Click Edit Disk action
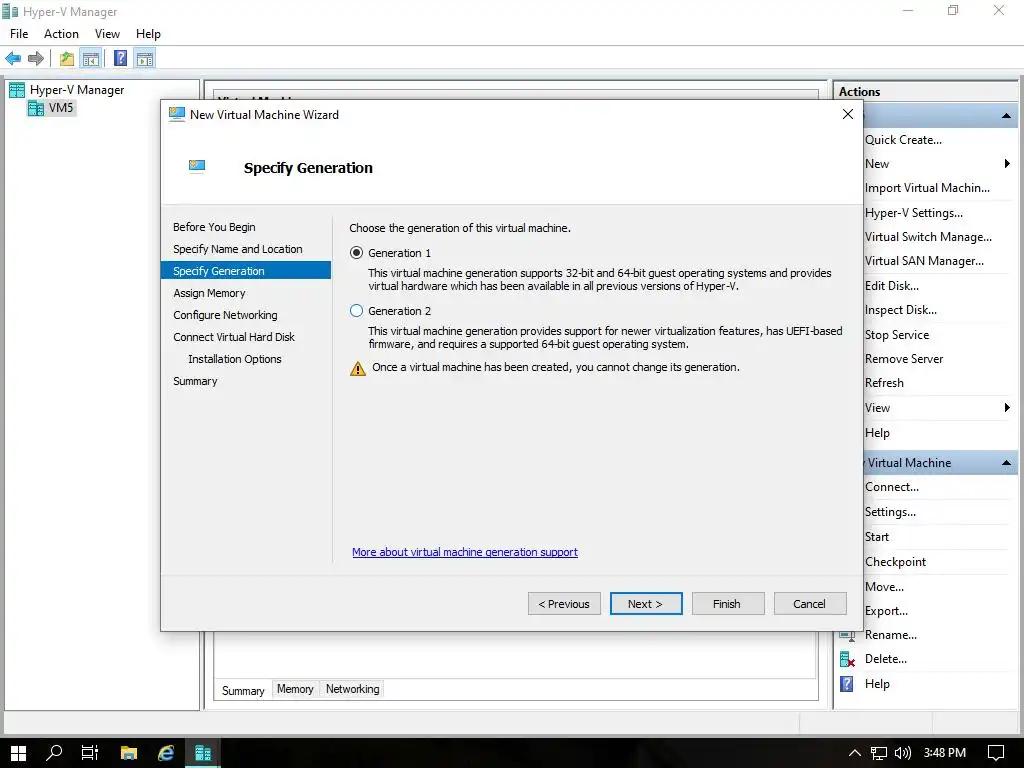Viewport: 1024px width, 768px height. click(x=892, y=286)
